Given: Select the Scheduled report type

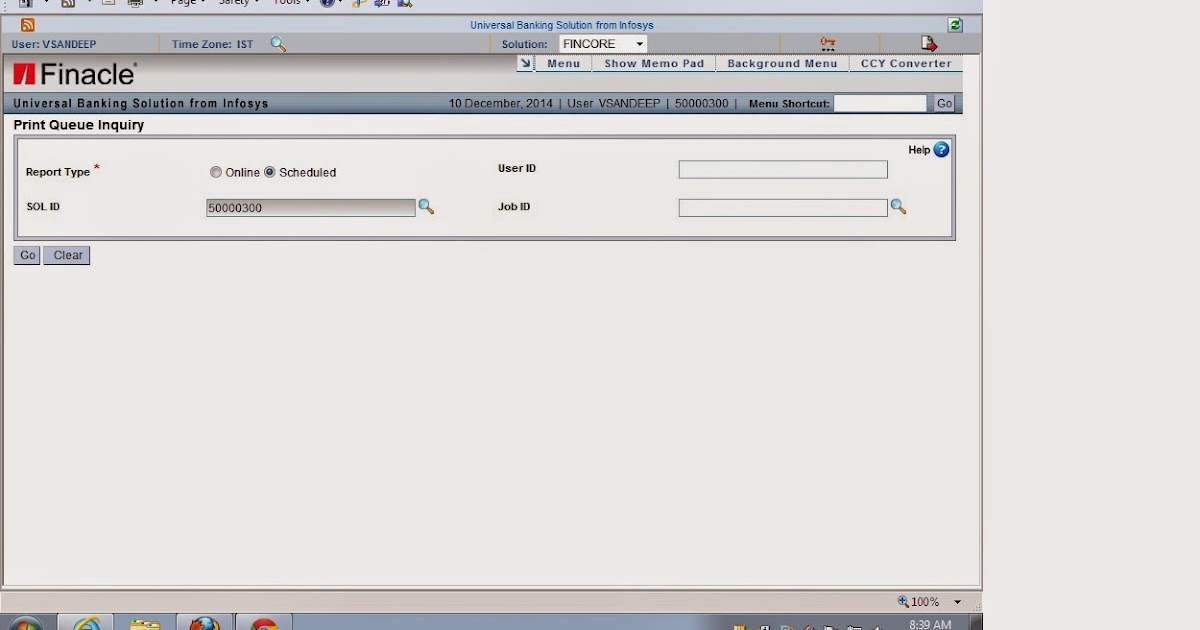Looking at the screenshot, I should (x=270, y=171).
